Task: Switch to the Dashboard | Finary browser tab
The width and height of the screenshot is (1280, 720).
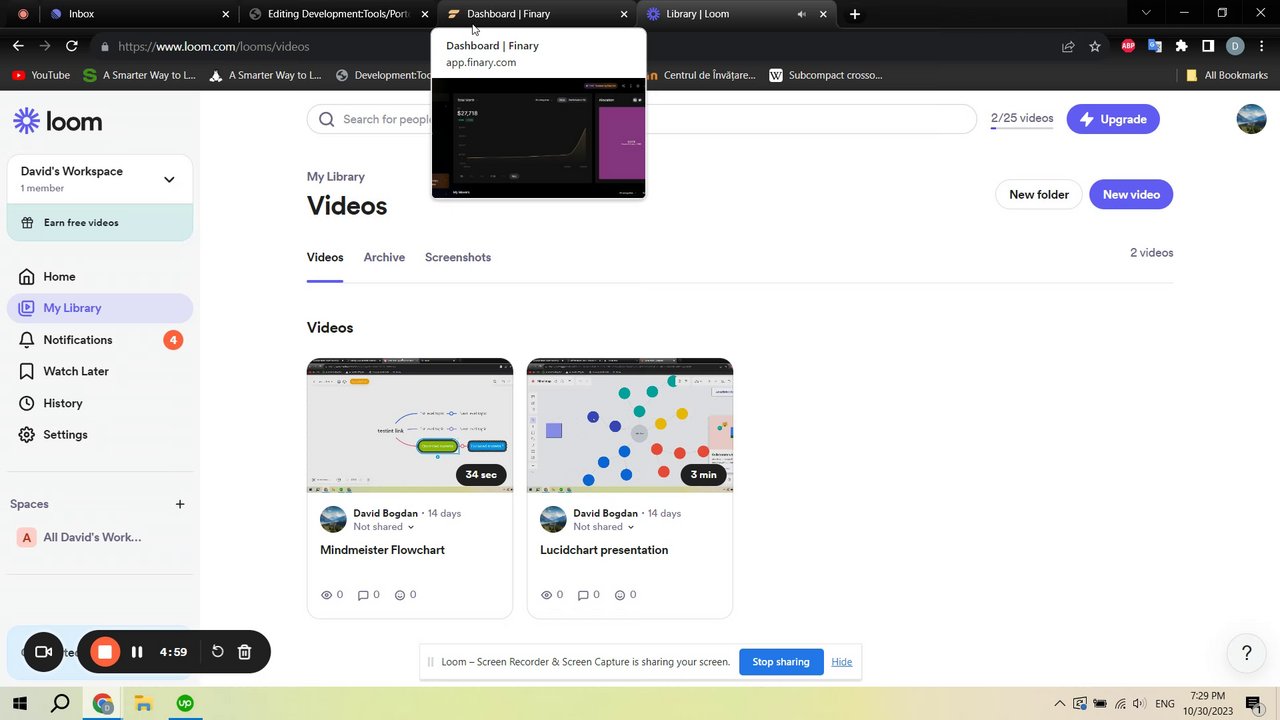Action: (538, 14)
